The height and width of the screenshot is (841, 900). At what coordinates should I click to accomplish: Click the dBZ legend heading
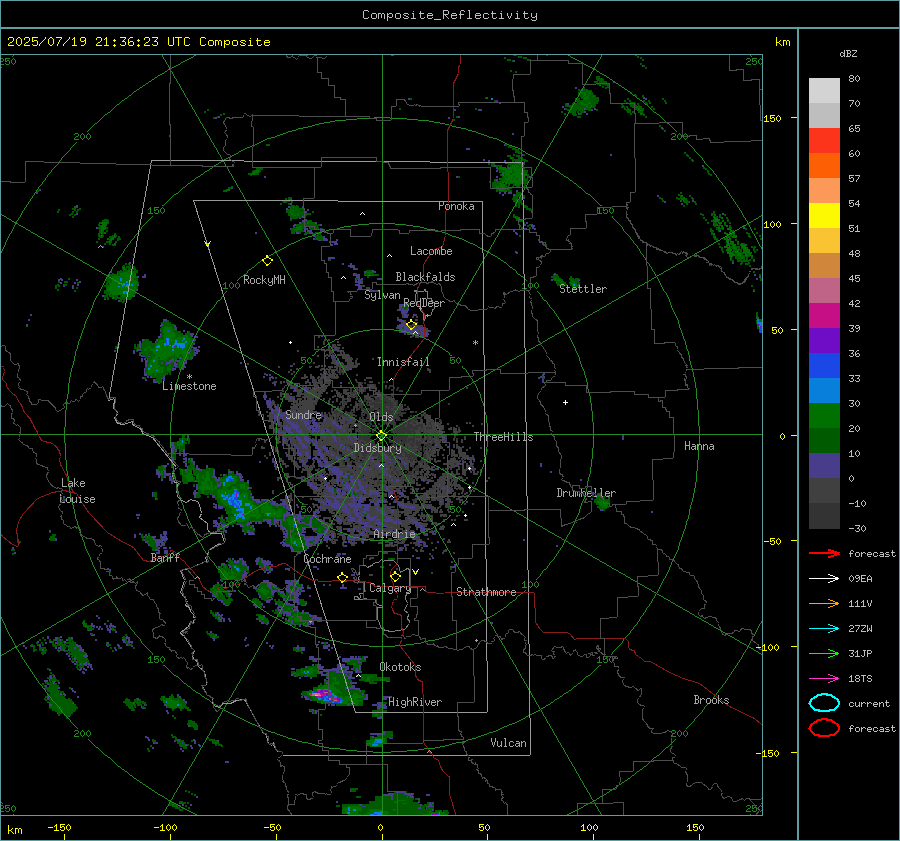(848, 53)
